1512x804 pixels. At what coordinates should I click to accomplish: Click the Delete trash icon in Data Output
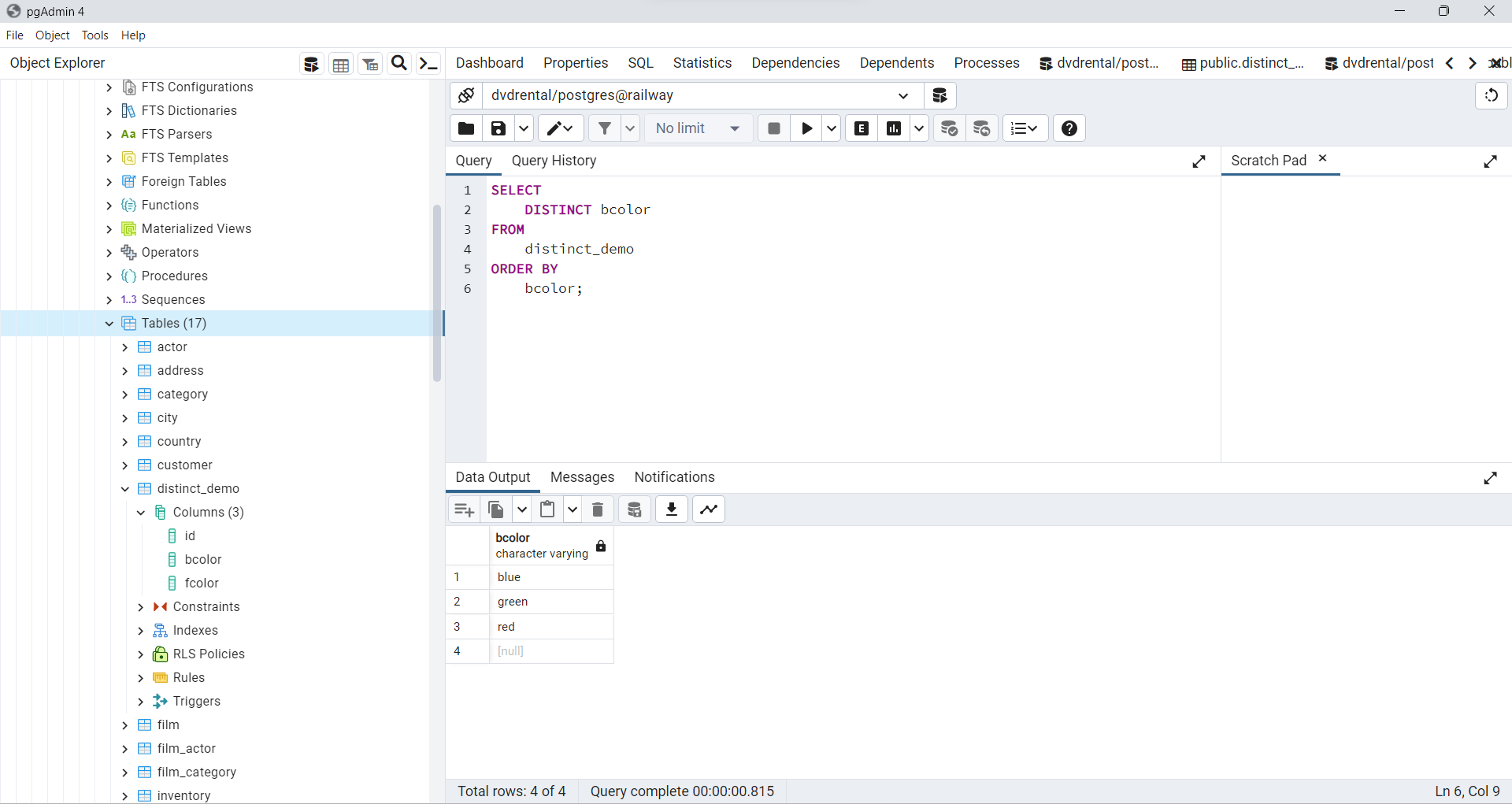[598, 509]
